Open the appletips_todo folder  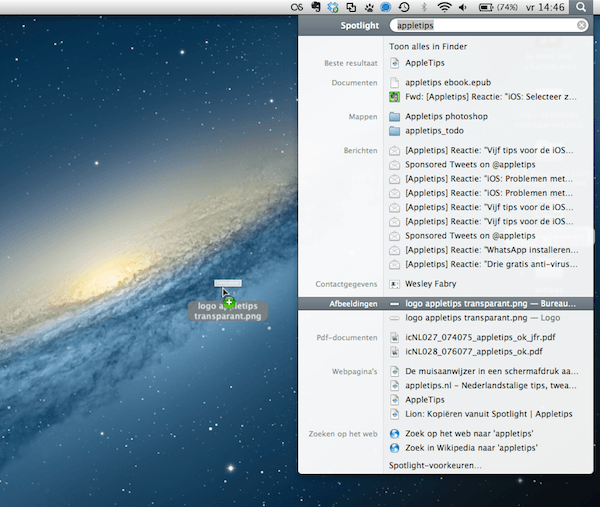[x=434, y=131]
